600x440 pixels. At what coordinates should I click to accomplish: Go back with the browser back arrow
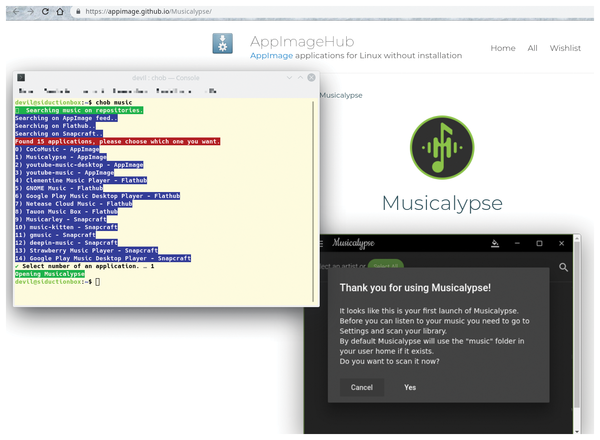click(x=16, y=11)
